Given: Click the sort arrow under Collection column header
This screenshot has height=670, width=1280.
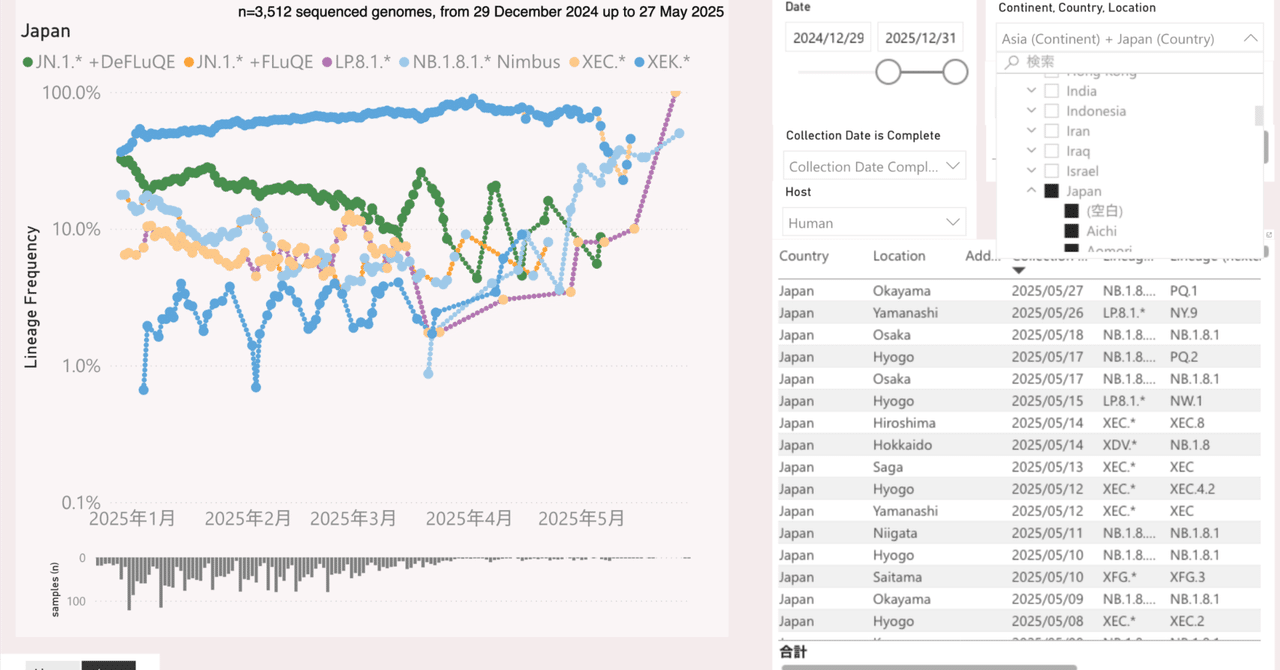Looking at the screenshot, I should tap(1019, 270).
